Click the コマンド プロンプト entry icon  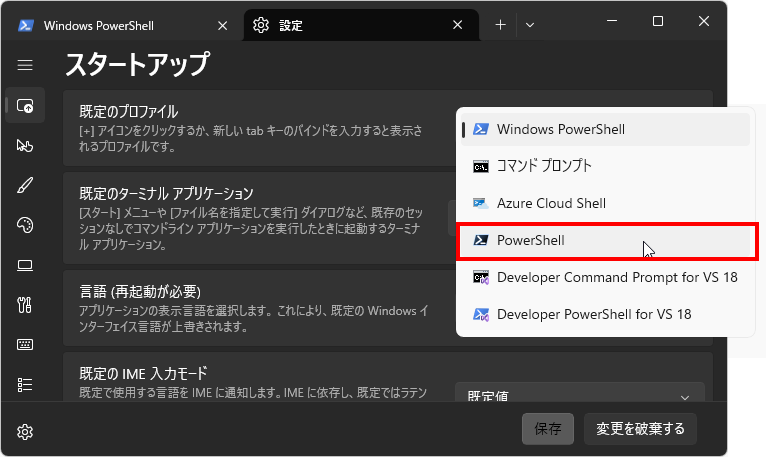[x=481, y=167]
